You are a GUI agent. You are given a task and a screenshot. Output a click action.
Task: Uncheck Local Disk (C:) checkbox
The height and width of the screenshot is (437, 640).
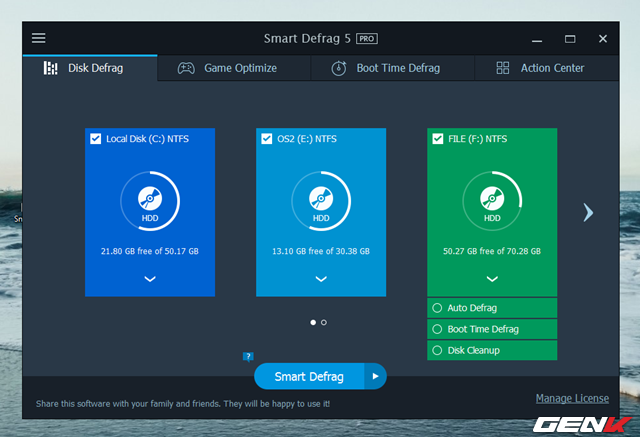coord(96,139)
